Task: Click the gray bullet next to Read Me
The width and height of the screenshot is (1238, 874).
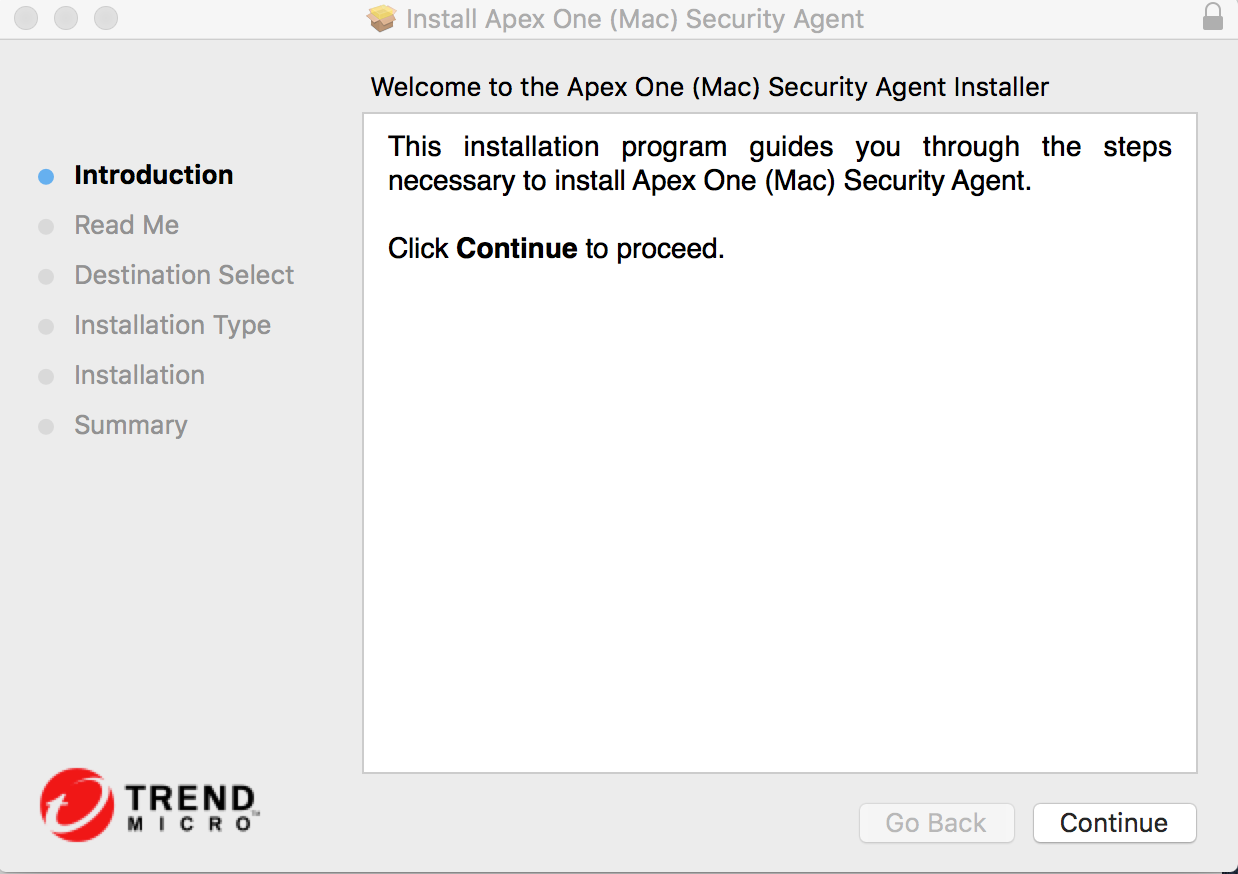Action: point(46,227)
